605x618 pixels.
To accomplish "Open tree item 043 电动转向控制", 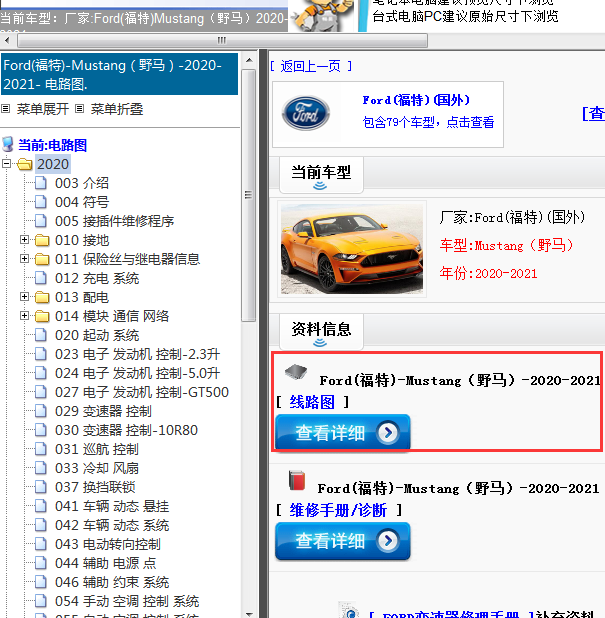I will click(108, 544).
